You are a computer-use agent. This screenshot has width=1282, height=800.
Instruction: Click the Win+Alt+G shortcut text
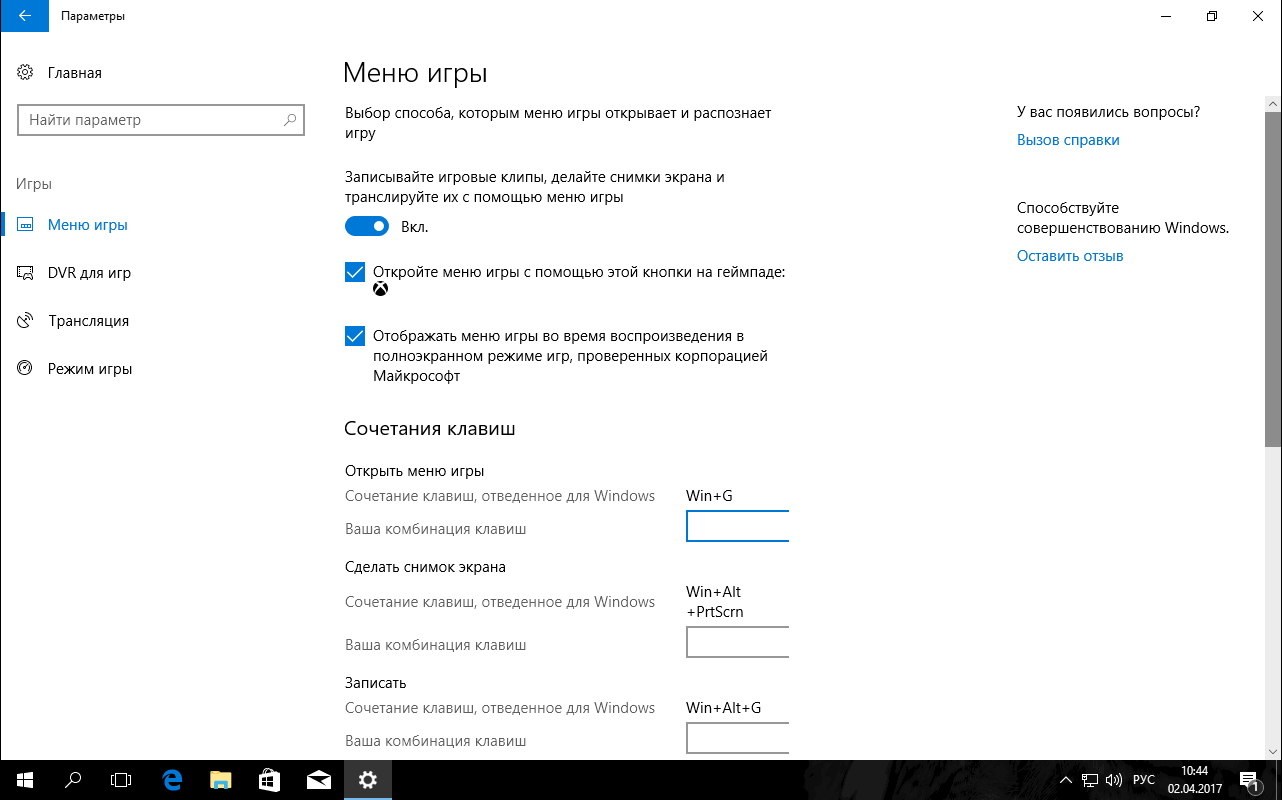724,708
